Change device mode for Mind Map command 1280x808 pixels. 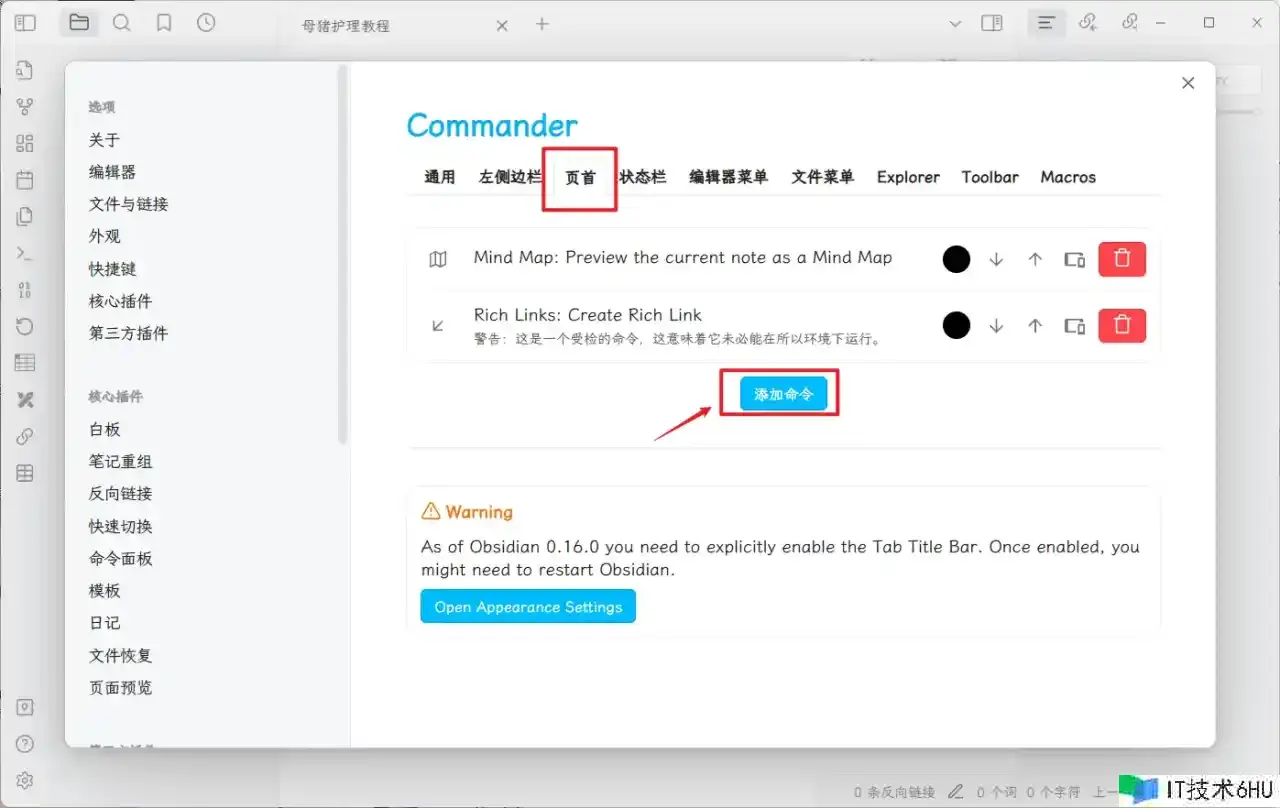coord(1074,259)
